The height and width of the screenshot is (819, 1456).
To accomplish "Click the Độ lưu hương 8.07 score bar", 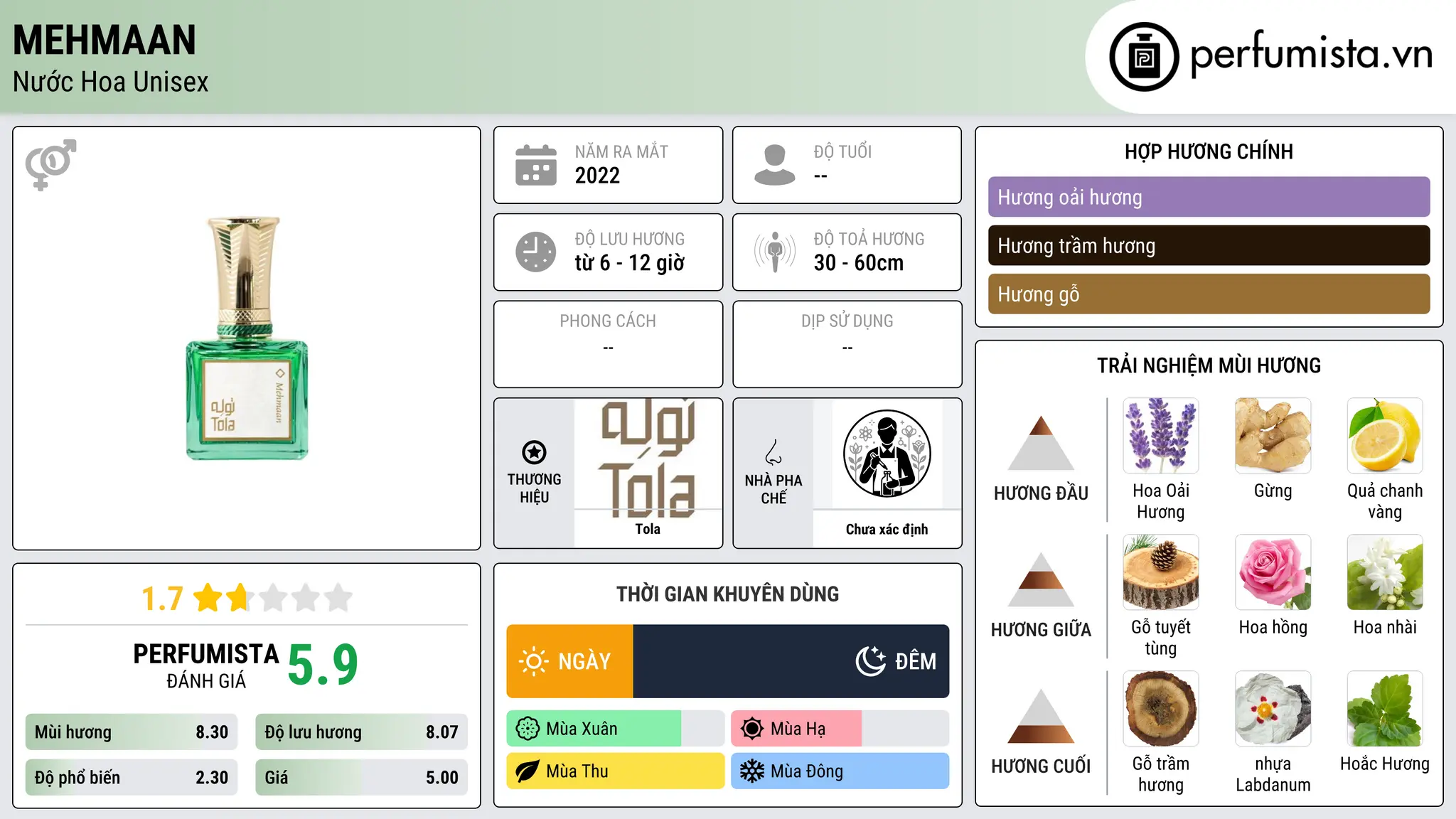I will pos(361,732).
